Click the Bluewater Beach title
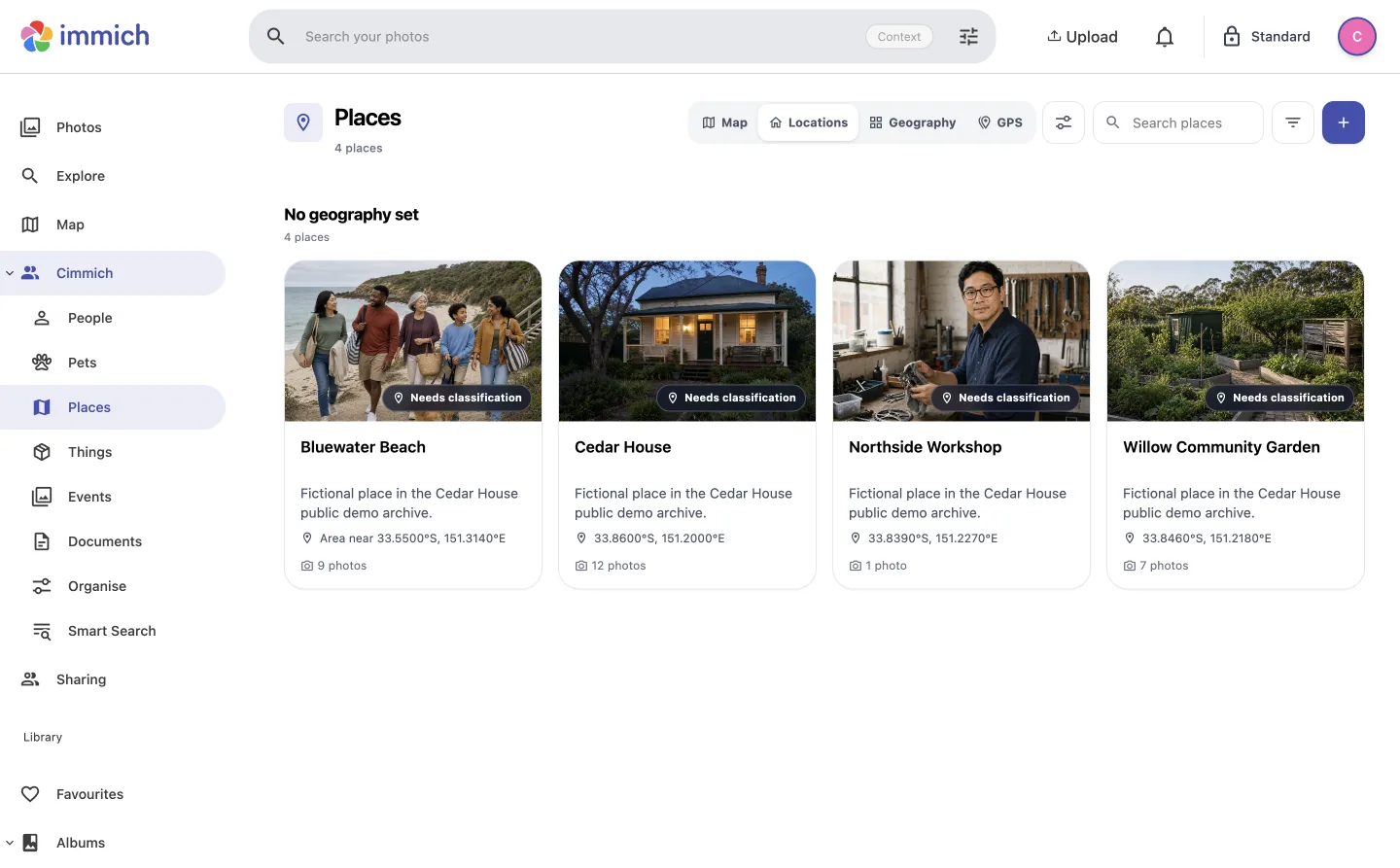 pos(363,447)
